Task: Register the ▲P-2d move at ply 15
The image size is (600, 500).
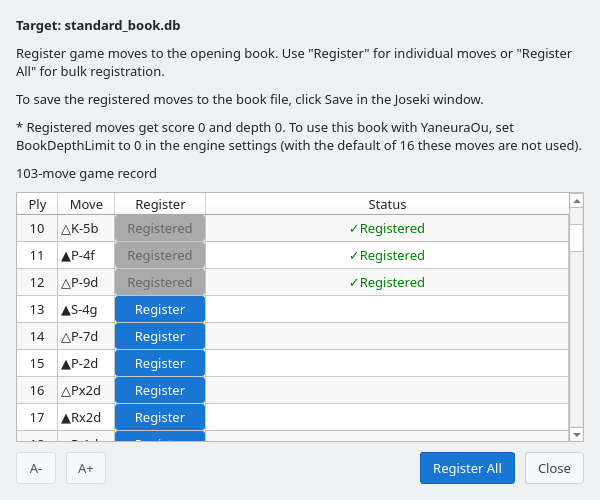Action: 160,363
